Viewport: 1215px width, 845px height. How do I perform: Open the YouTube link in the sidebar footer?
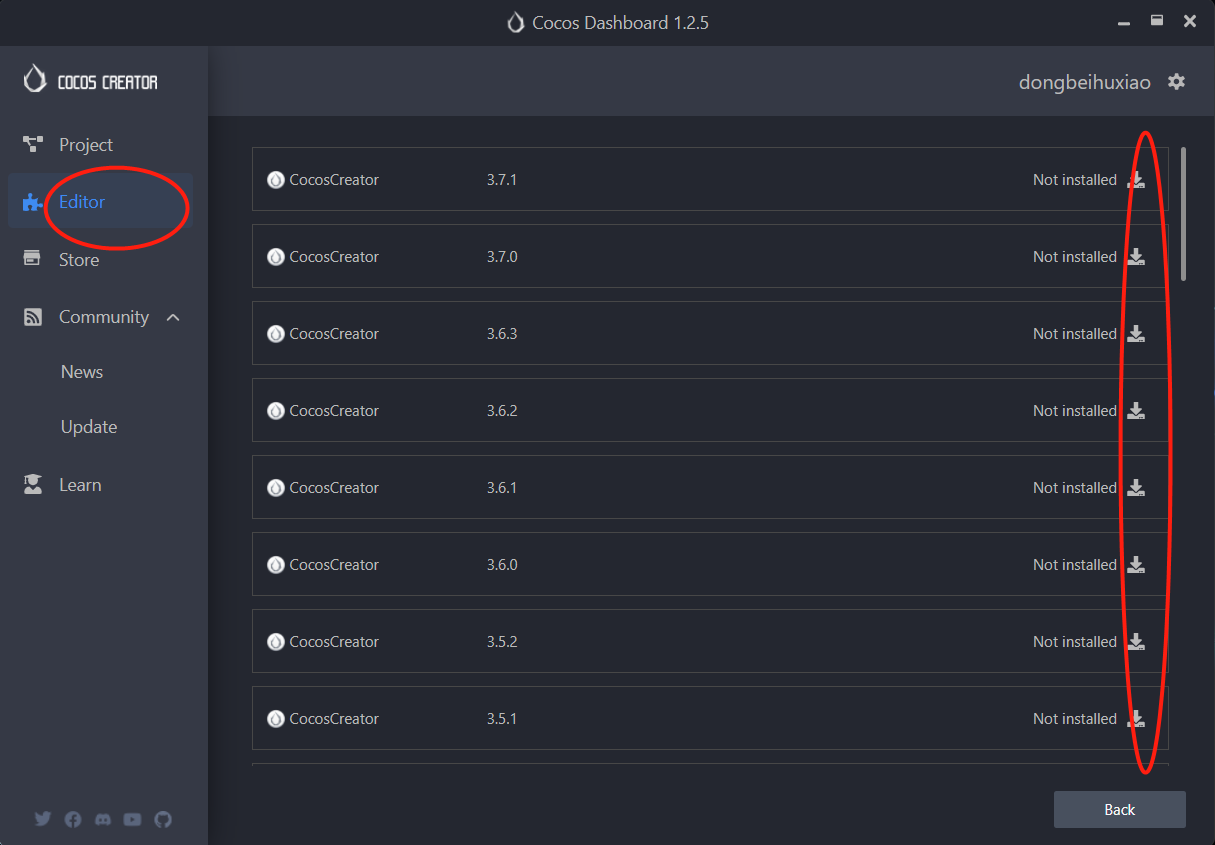pyautogui.click(x=132, y=819)
